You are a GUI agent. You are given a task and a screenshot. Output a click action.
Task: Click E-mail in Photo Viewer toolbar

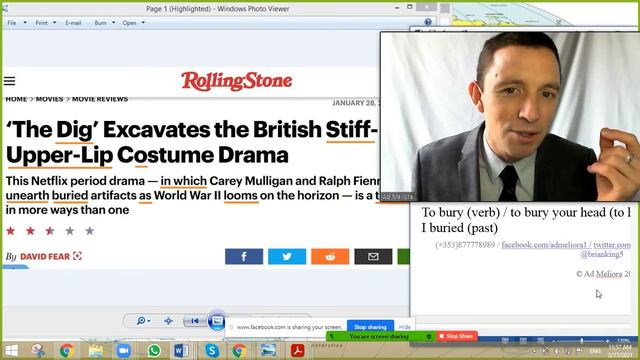point(73,23)
